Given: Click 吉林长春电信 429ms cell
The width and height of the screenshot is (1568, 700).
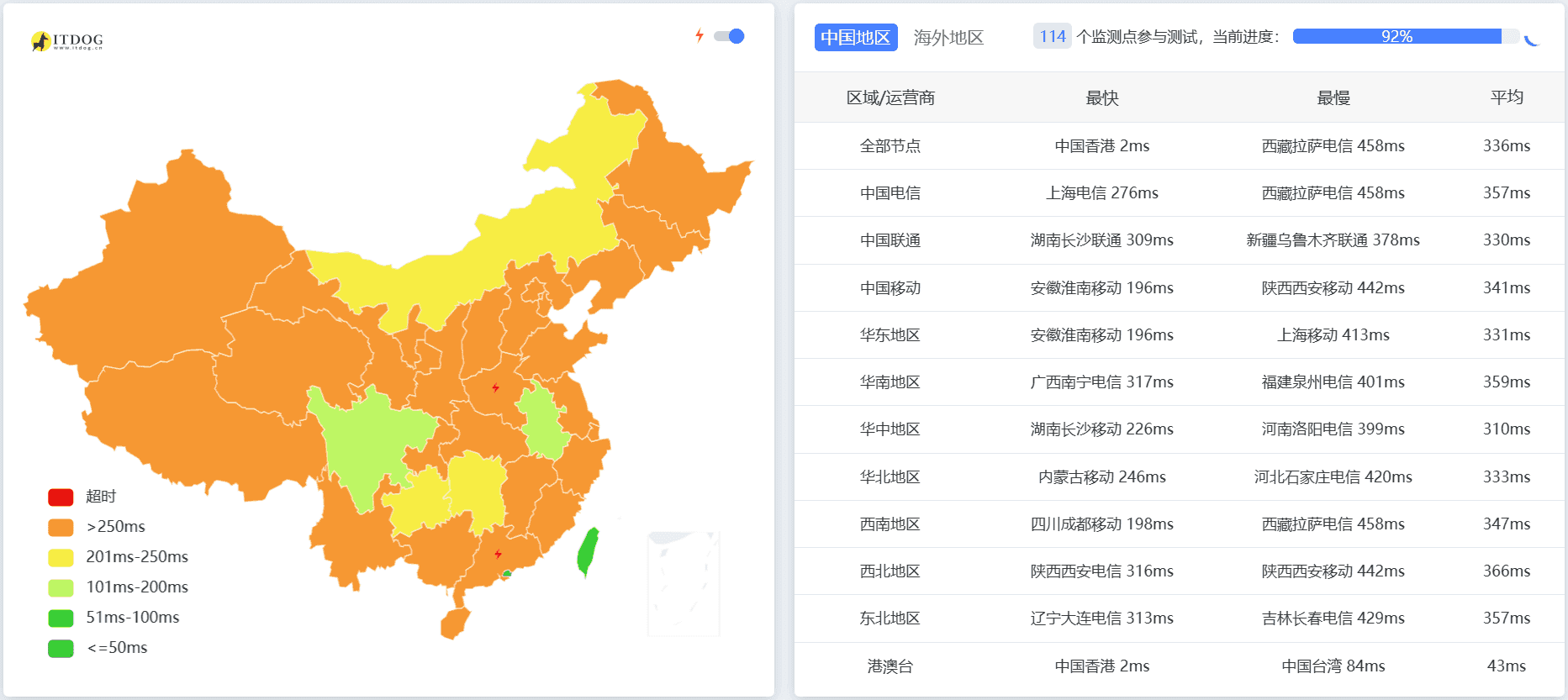Looking at the screenshot, I should pos(1333,618).
